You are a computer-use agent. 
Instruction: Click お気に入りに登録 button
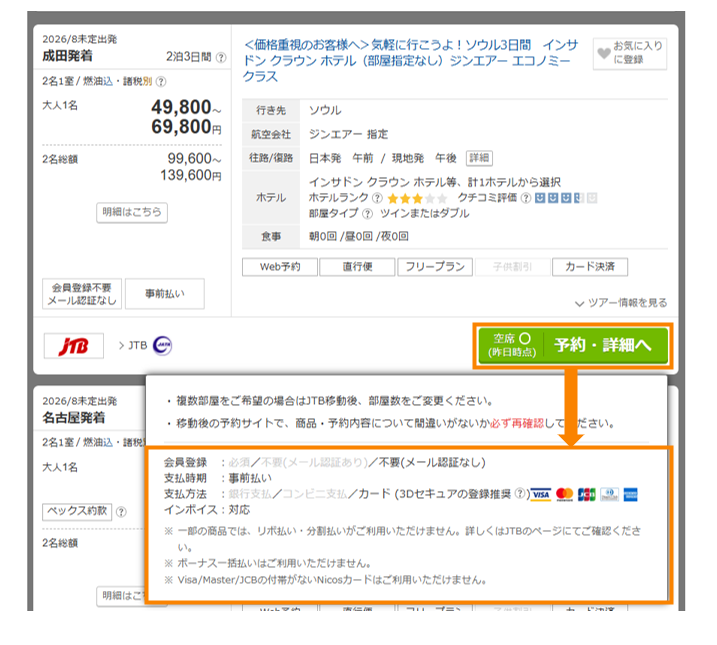pos(630,53)
